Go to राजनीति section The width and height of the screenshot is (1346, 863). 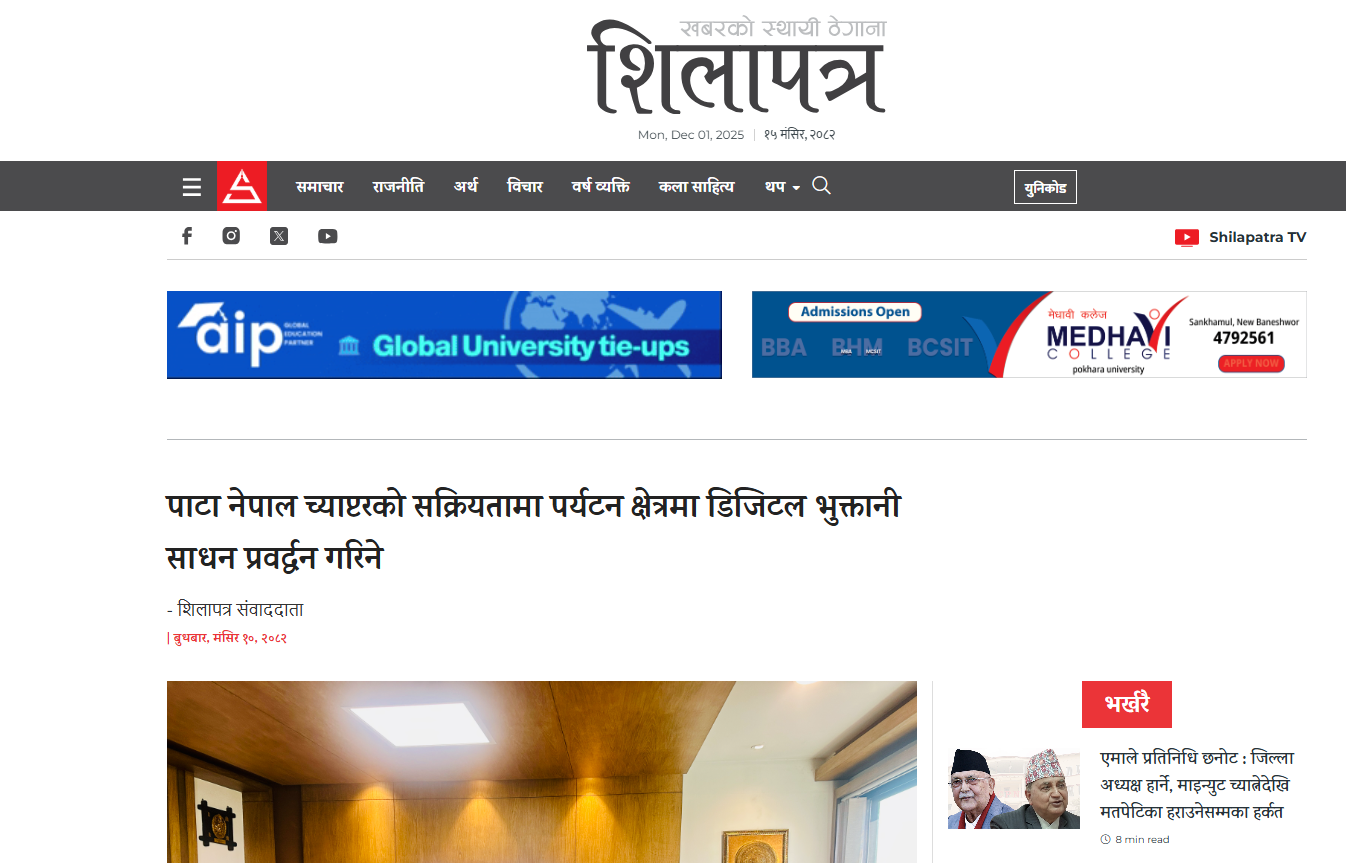coord(398,186)
